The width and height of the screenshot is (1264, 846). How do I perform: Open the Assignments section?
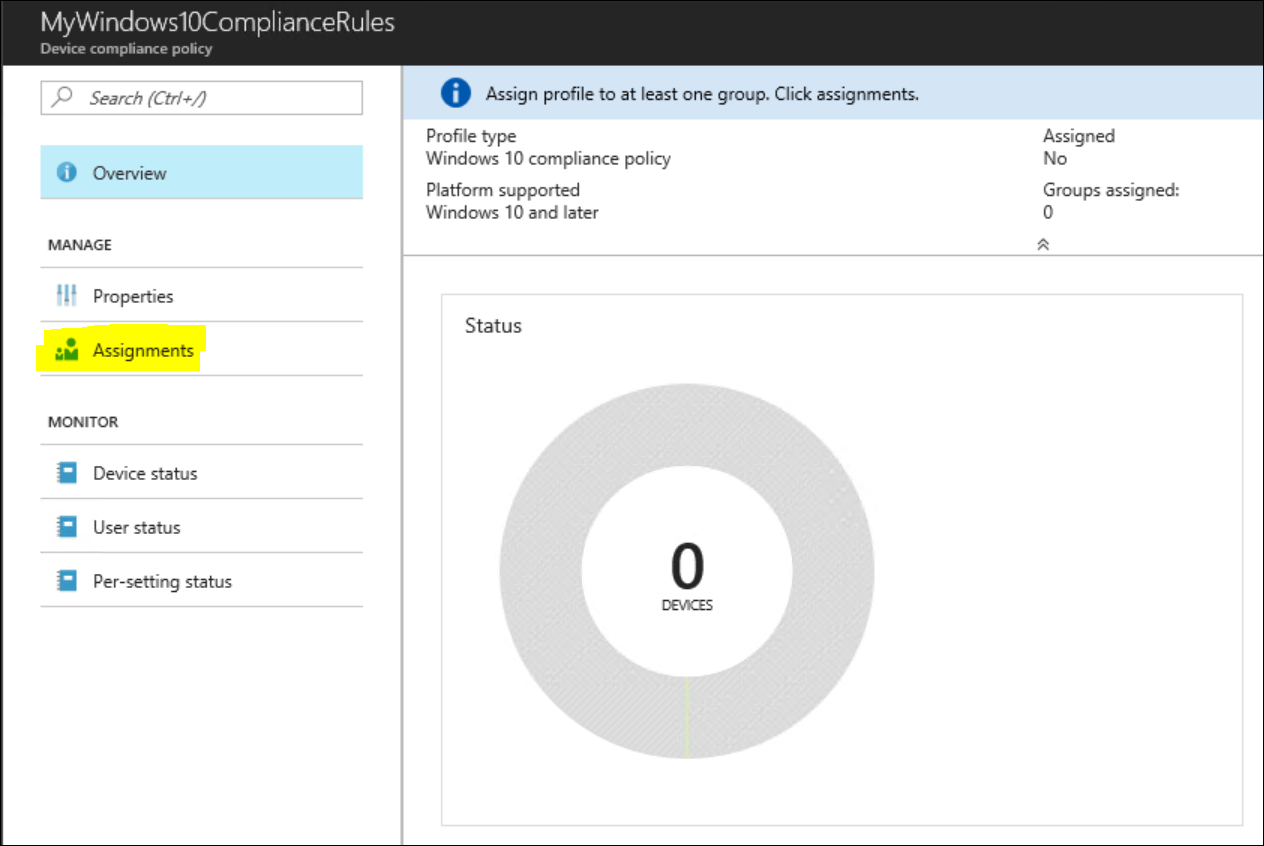point(201,350)
